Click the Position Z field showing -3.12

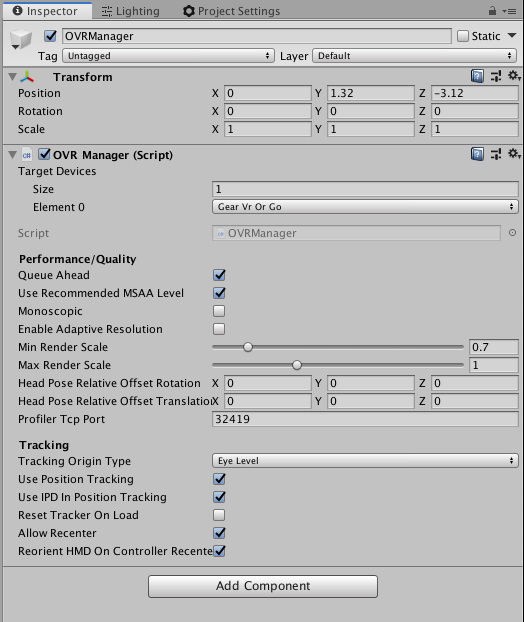point(475,93)
